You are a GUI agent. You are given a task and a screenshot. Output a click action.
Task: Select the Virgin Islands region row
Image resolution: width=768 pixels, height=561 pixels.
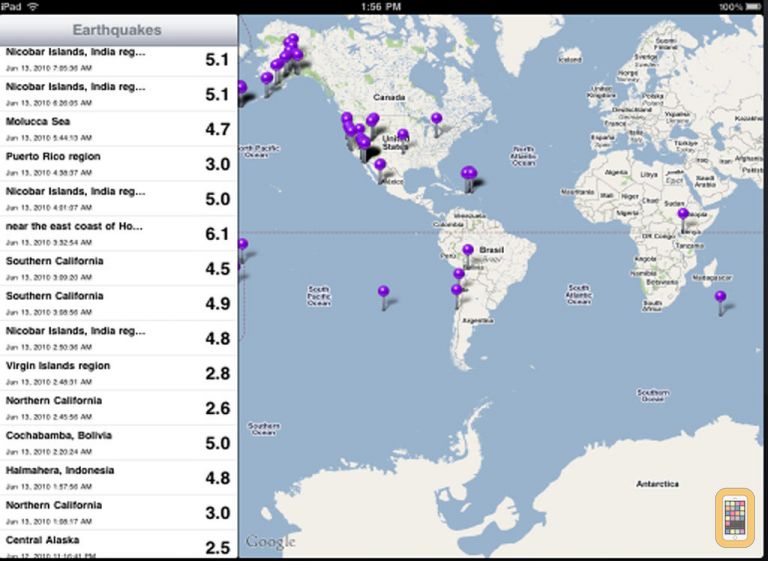click(x=119, y=373)
